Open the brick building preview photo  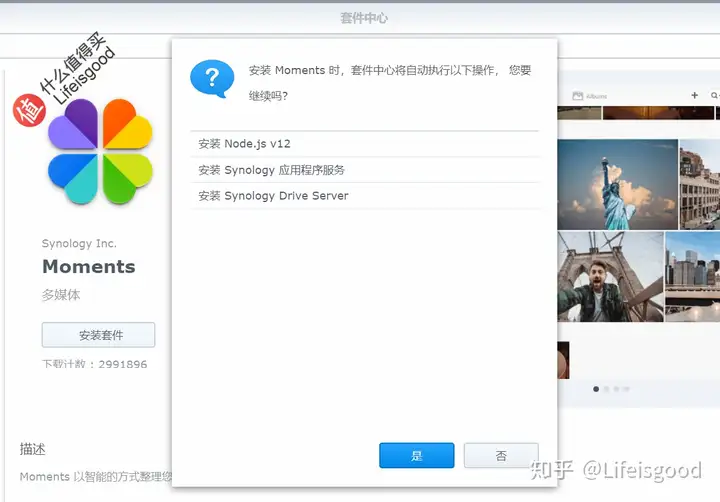pyautogui.click(x=700, y=184)
